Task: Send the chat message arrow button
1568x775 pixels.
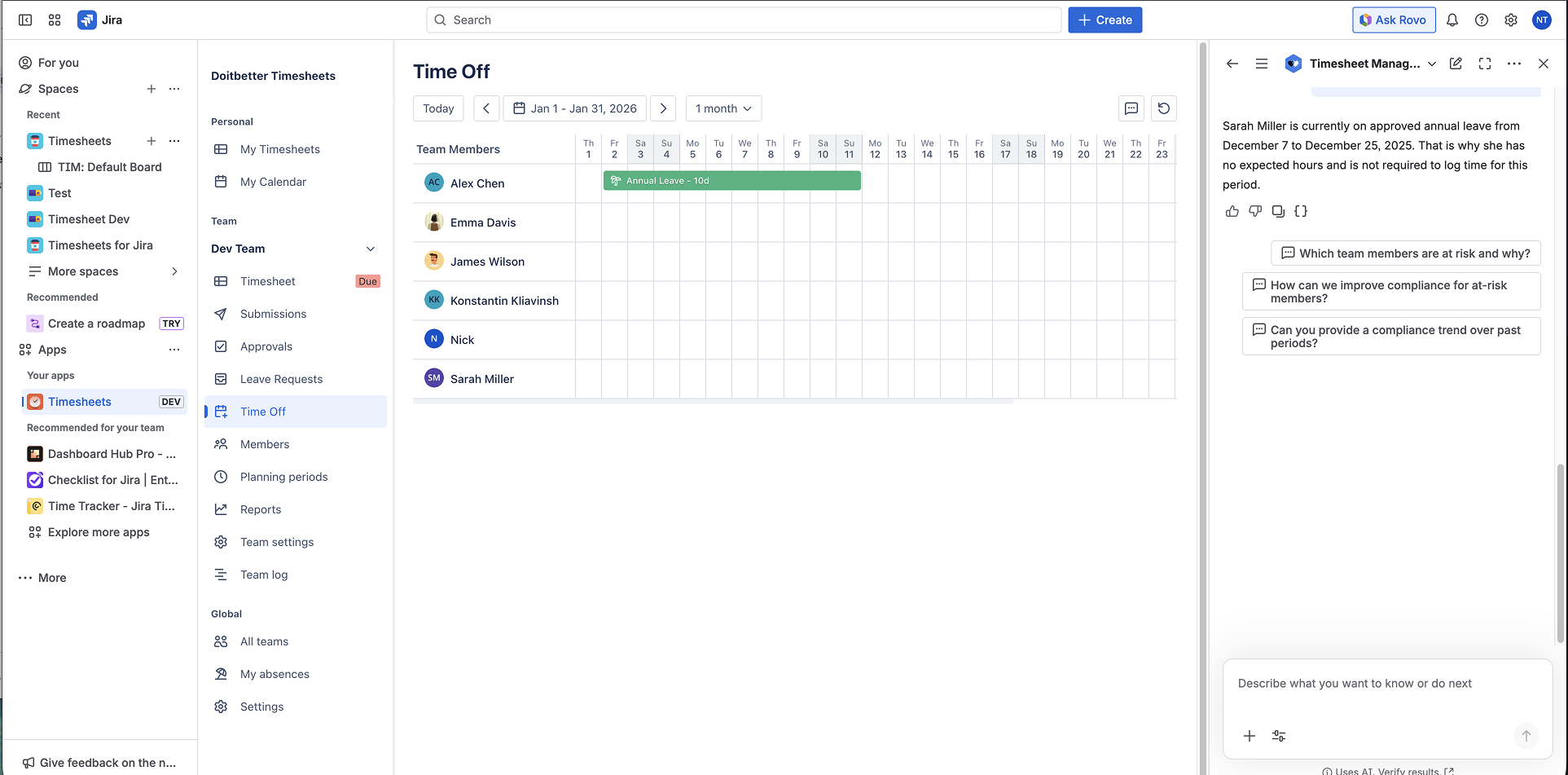Action: pyautogui.click(x=1526, y=736)
